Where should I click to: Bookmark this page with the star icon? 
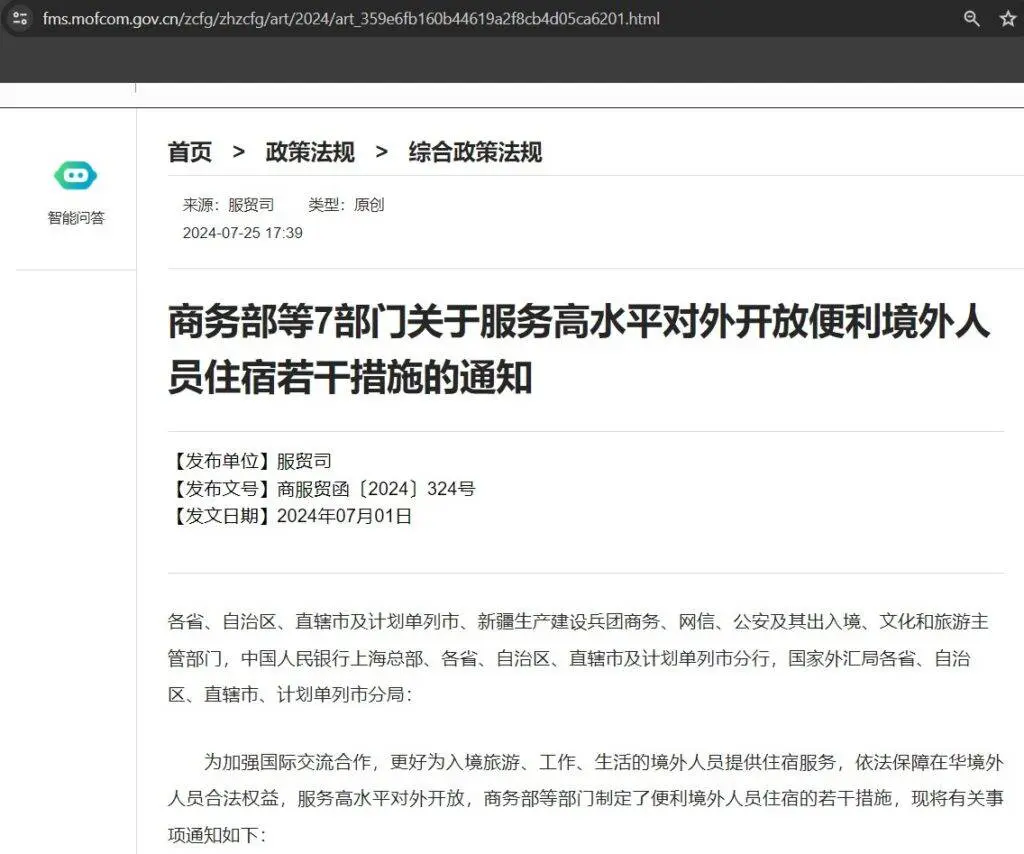[1008, 18]
